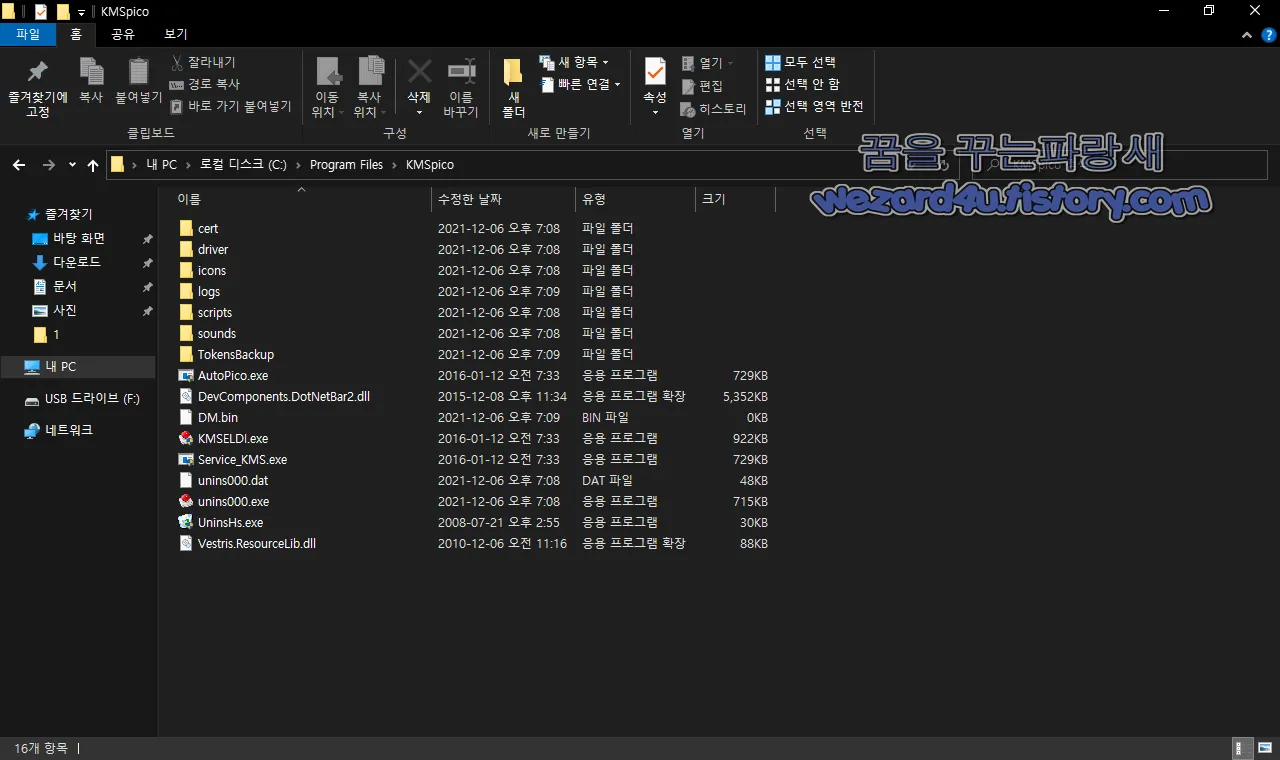Image resolution: width=1280 pixels, height=760 pixels.
Task: Click 모두 선택 select all
Action: (x=801, y=62)
